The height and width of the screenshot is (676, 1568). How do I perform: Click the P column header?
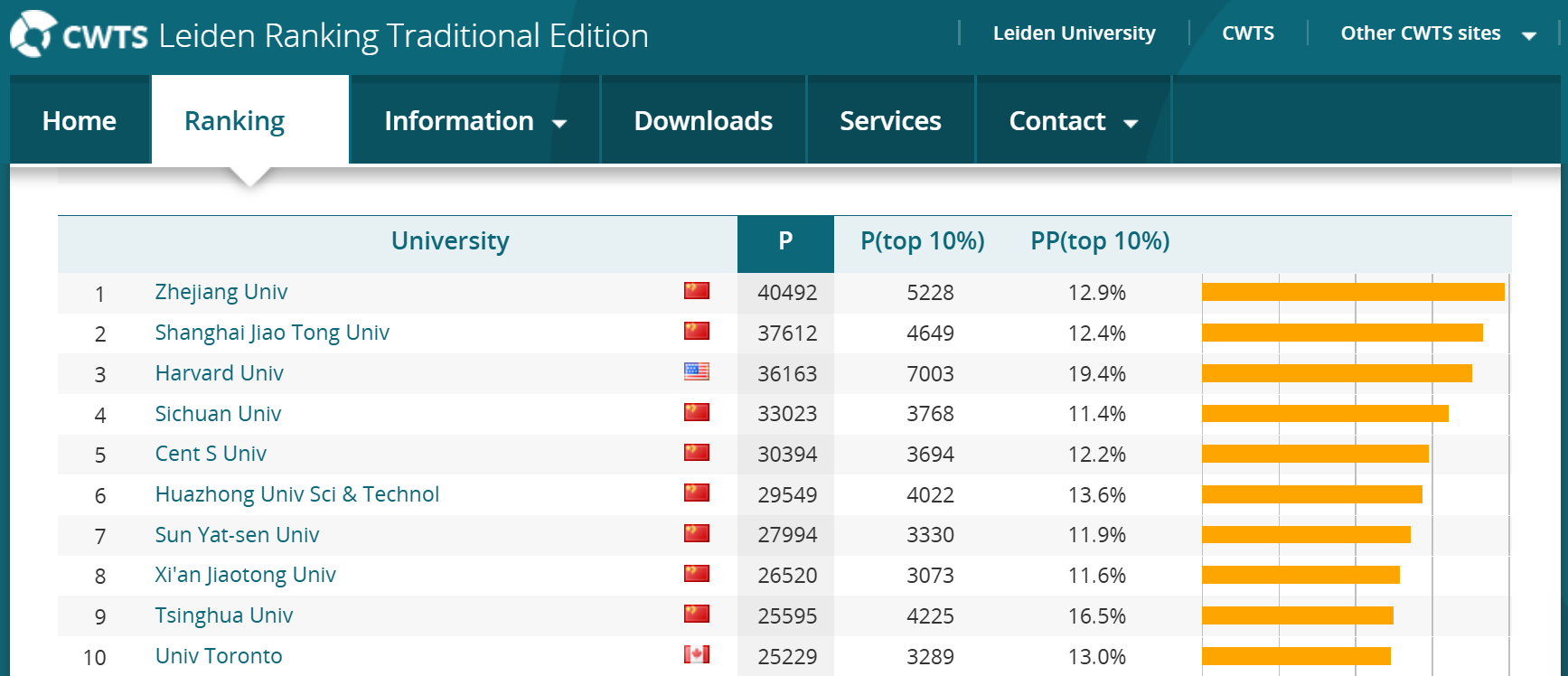[x=785, y=241]
